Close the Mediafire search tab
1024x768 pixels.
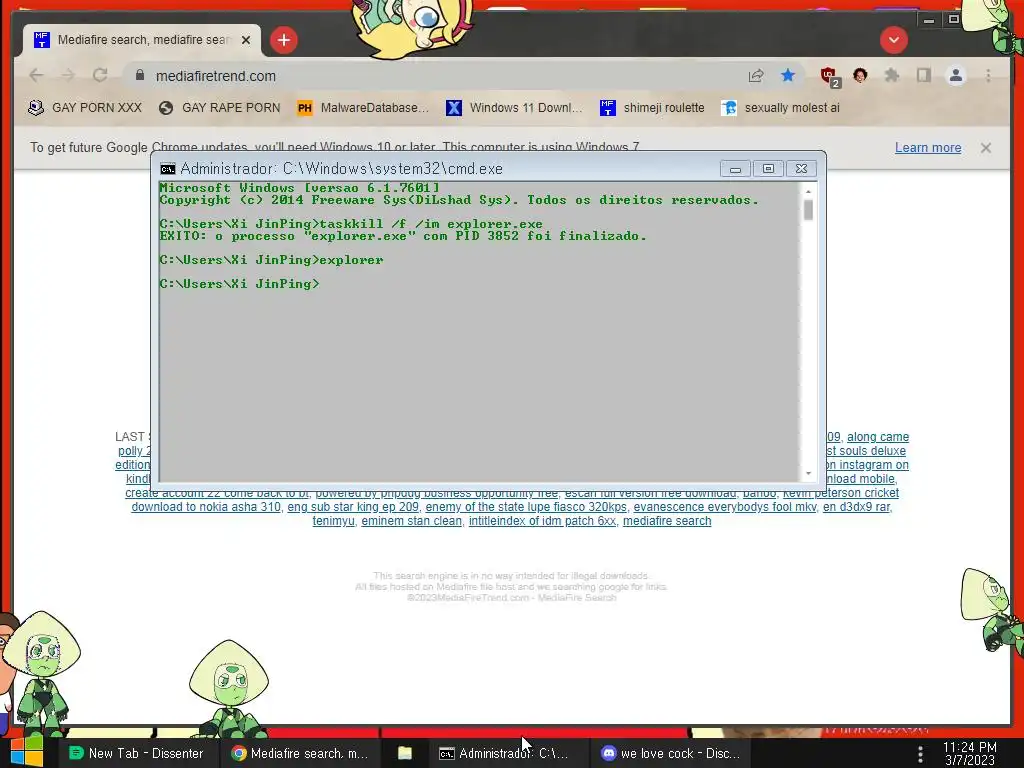[246, 40]
